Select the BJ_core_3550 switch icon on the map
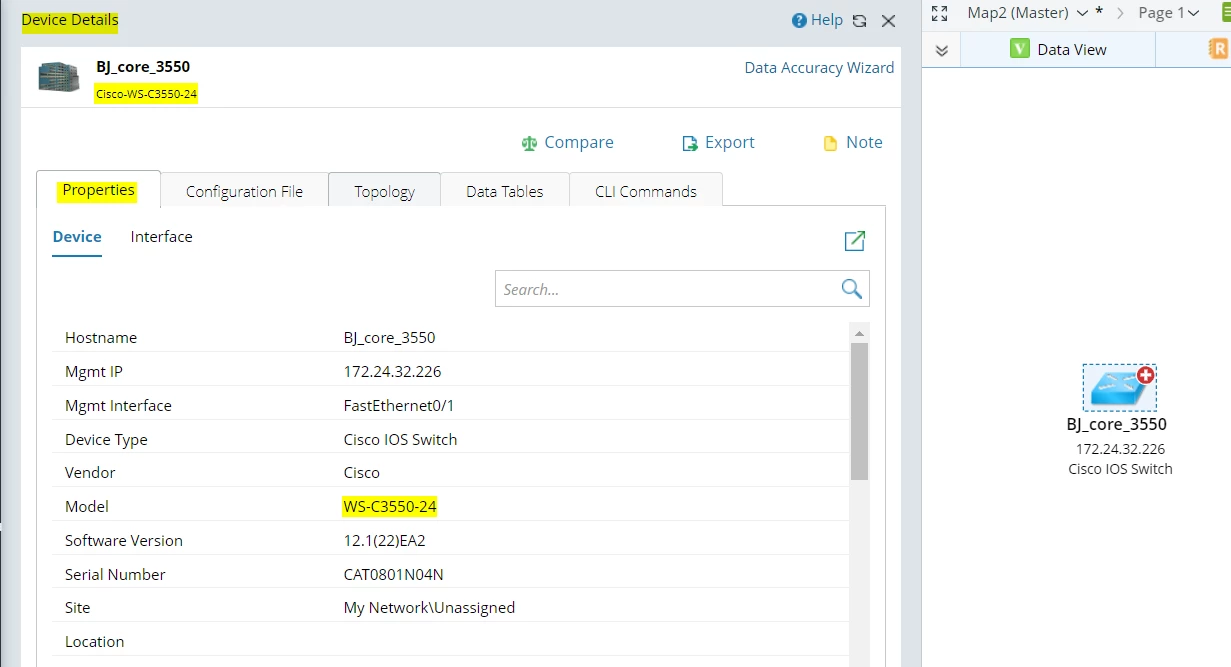This screenshot has width=1231, height=667. (x=1119, y=388)
